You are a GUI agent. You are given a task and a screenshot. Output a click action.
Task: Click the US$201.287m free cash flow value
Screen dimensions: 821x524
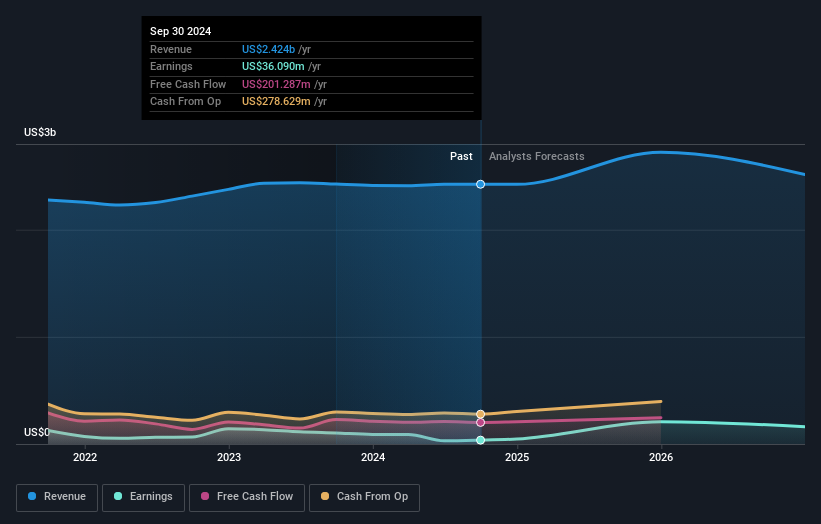(x=276, y=84)
